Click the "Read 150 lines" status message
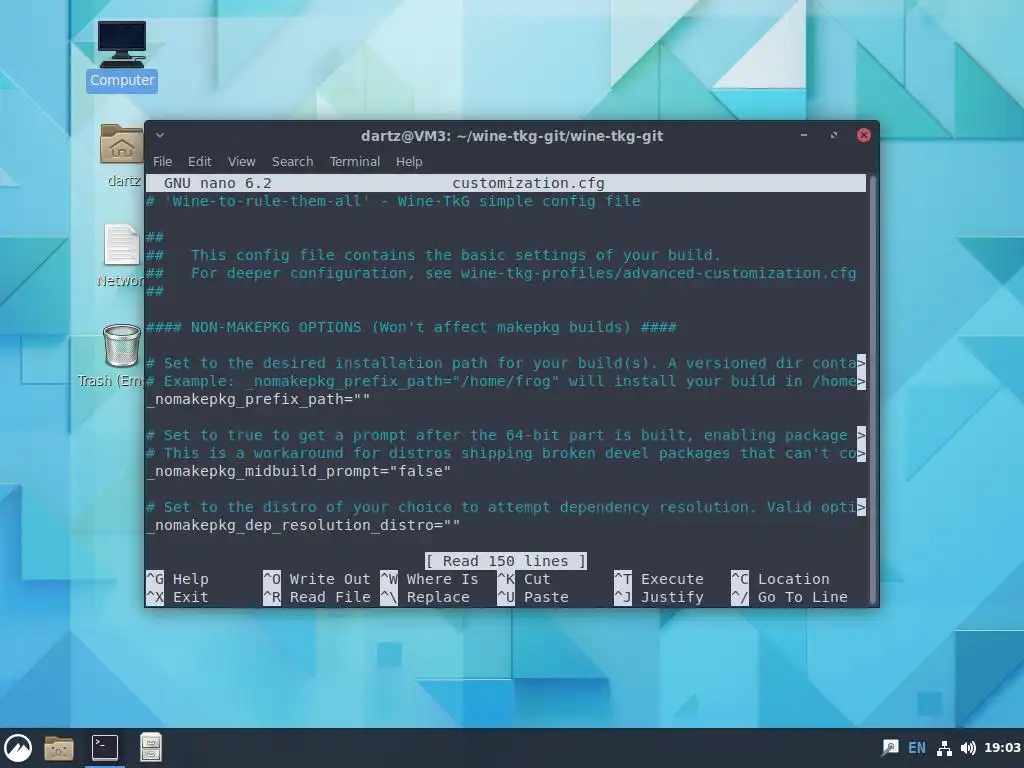Image resolution: width=1024 pixels, height=768 pixels. pos(505,561)
